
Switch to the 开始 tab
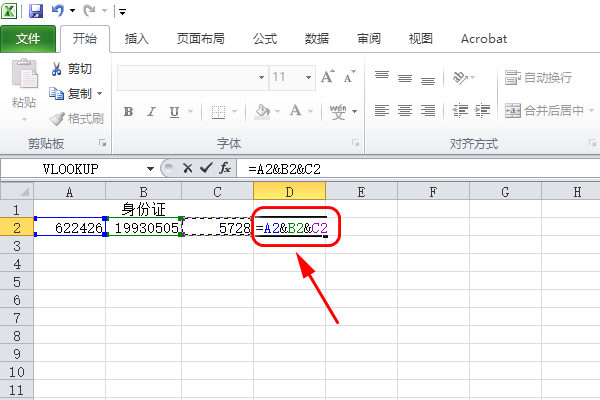(x=85, y=39)
